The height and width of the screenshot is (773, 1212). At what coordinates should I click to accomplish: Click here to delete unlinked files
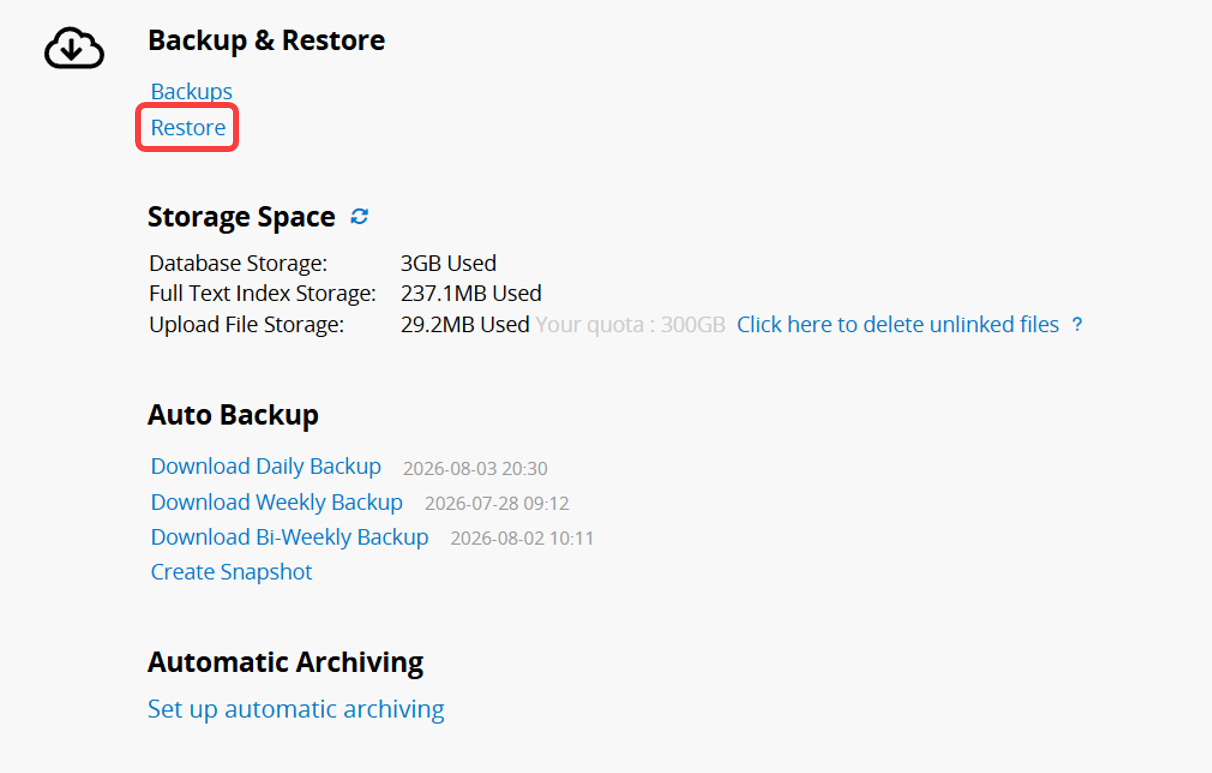898,325
